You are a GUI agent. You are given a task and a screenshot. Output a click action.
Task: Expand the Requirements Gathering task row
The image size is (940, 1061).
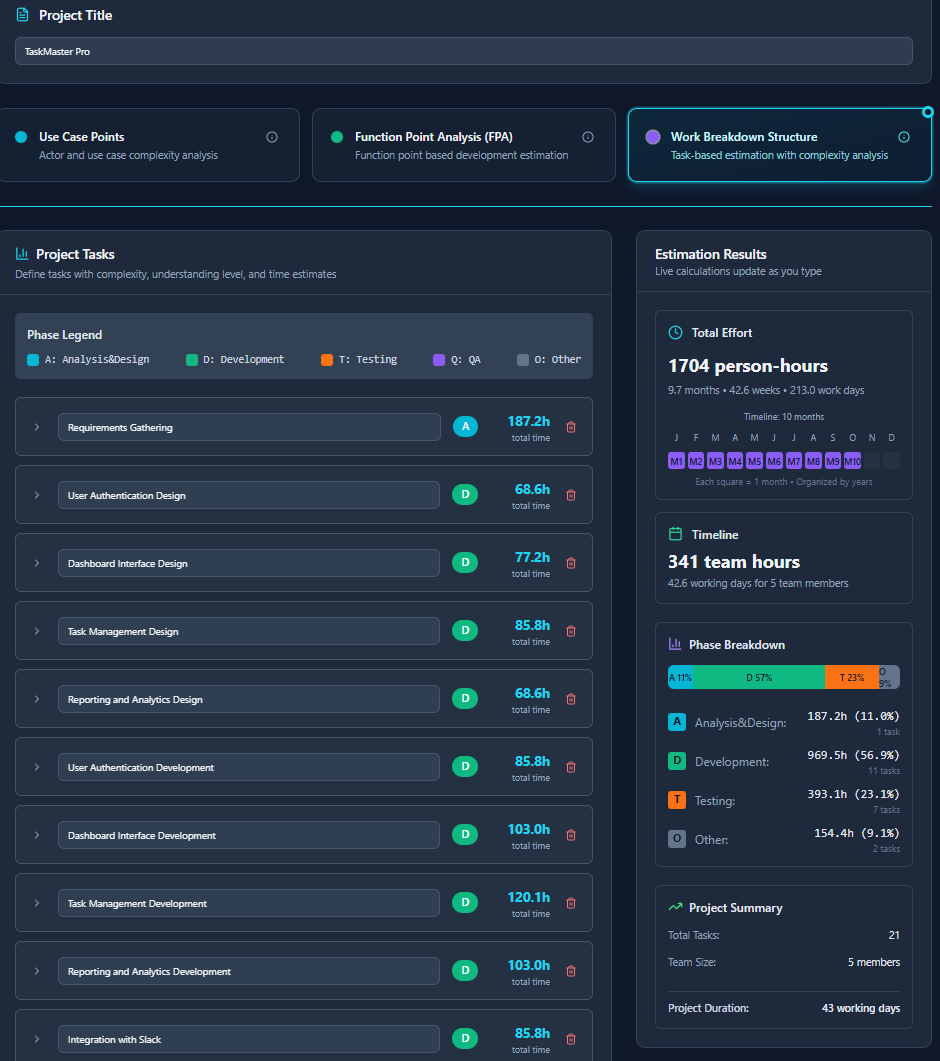pyautogui.click(x=37, y=427)
